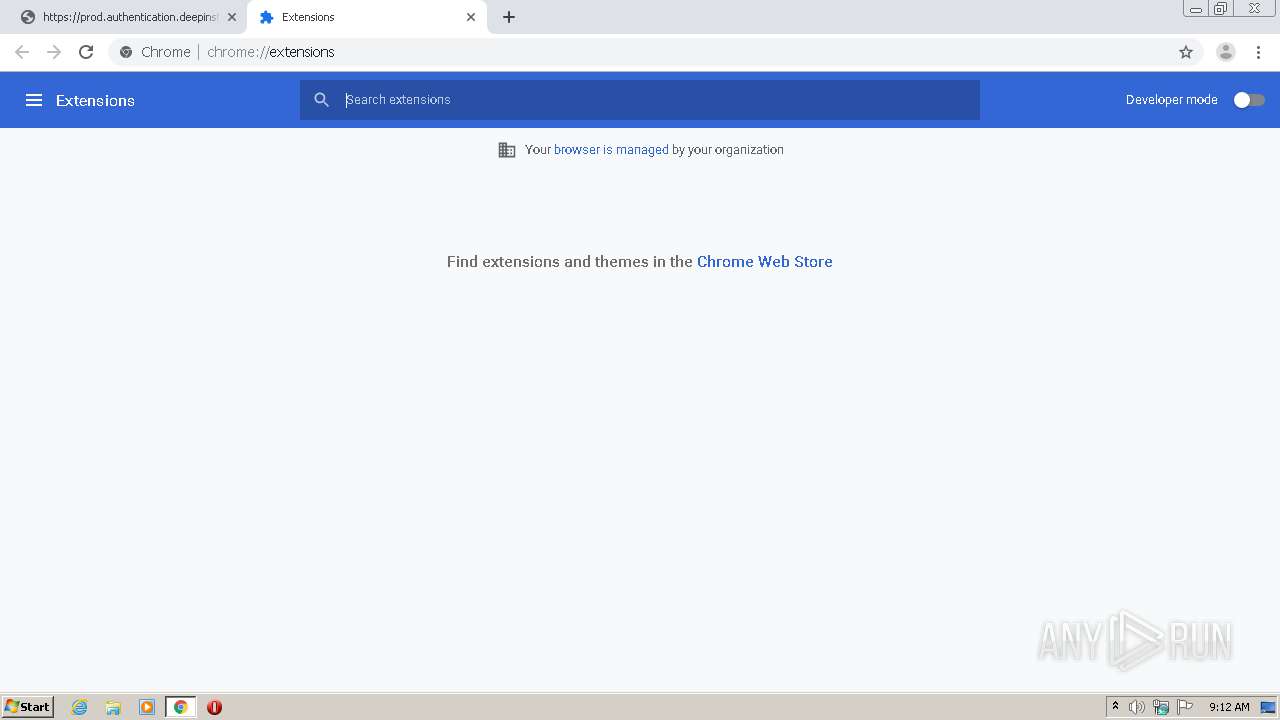Close the prod.authentication tab
Viewport: 1280px width, 720px height.
[232, 17]
